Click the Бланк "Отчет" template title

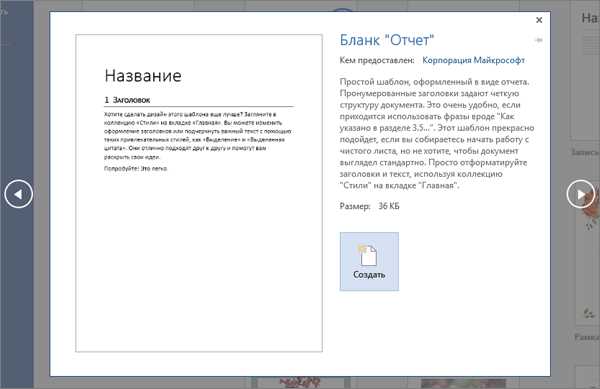(387, 40)
